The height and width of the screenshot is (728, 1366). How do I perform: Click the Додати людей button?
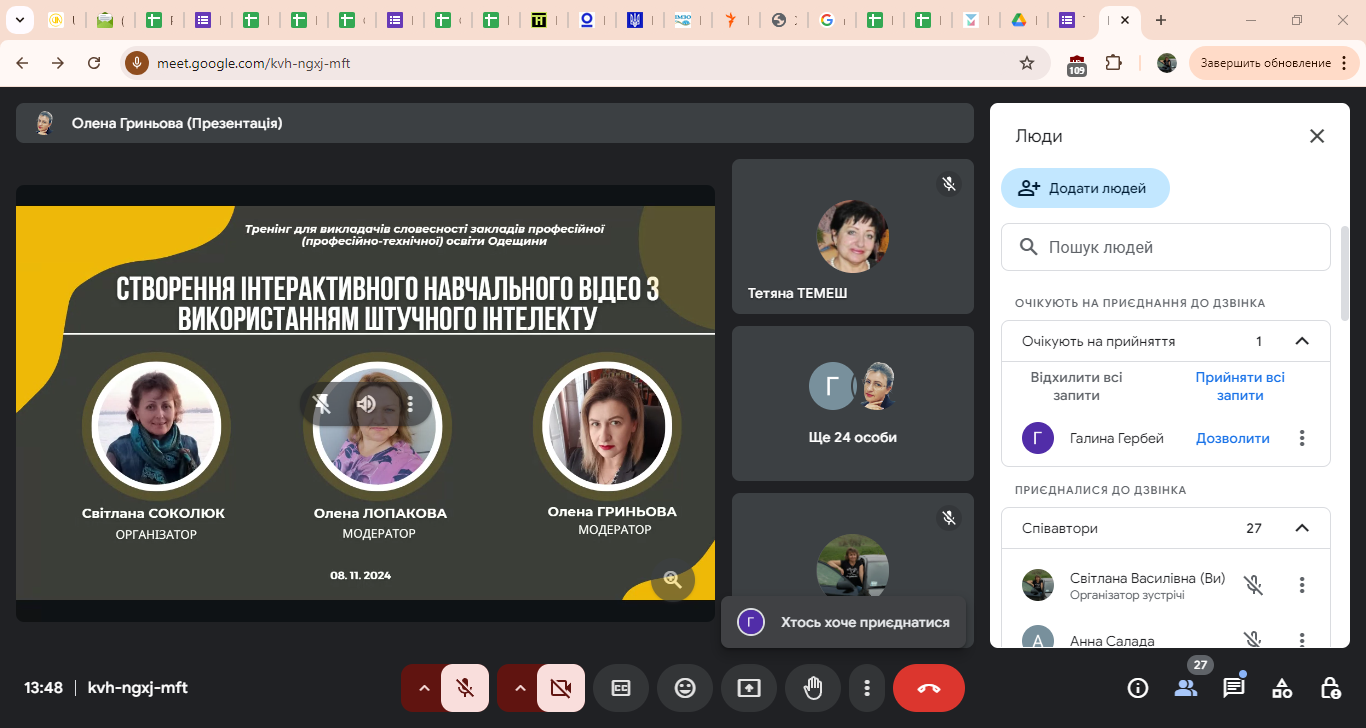[x=1085, y=188]
